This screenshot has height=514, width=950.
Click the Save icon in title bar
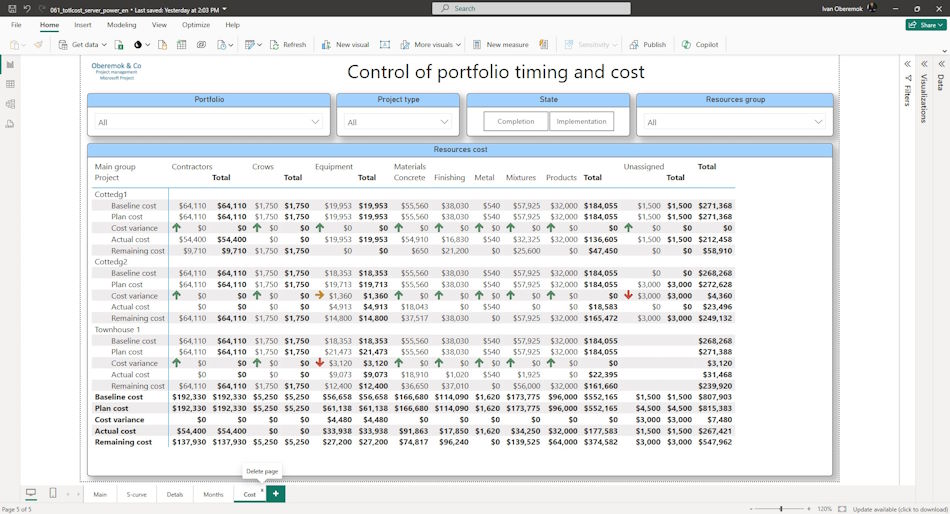[12, 8]
